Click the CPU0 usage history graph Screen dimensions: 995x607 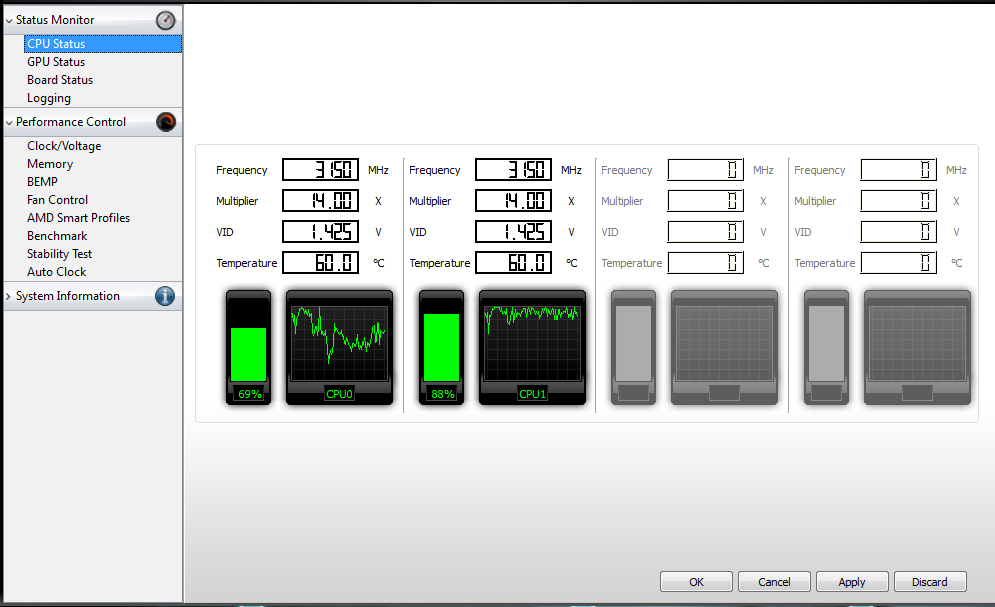point(339,347)
